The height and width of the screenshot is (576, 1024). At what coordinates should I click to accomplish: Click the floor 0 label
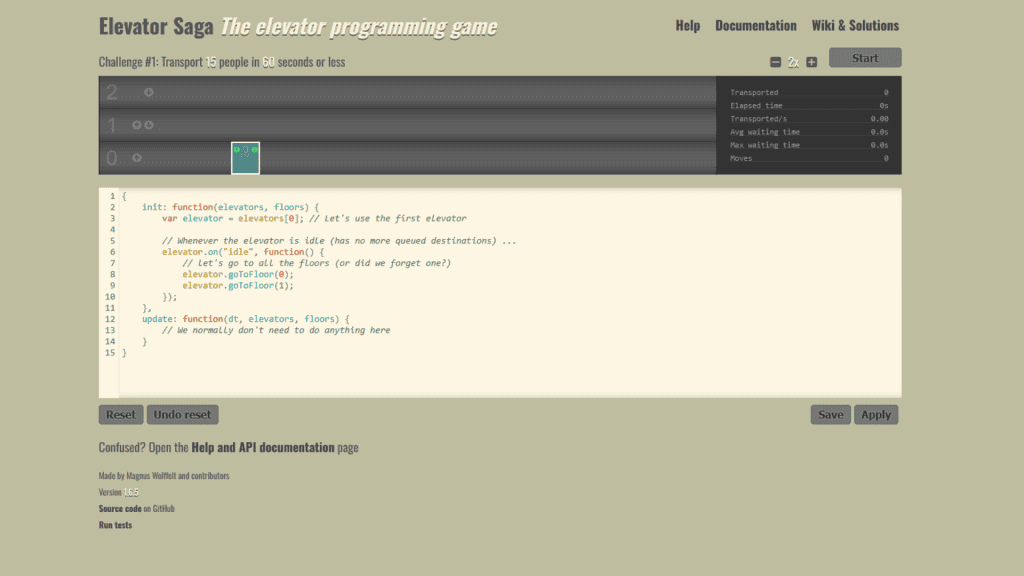(112, 157)
